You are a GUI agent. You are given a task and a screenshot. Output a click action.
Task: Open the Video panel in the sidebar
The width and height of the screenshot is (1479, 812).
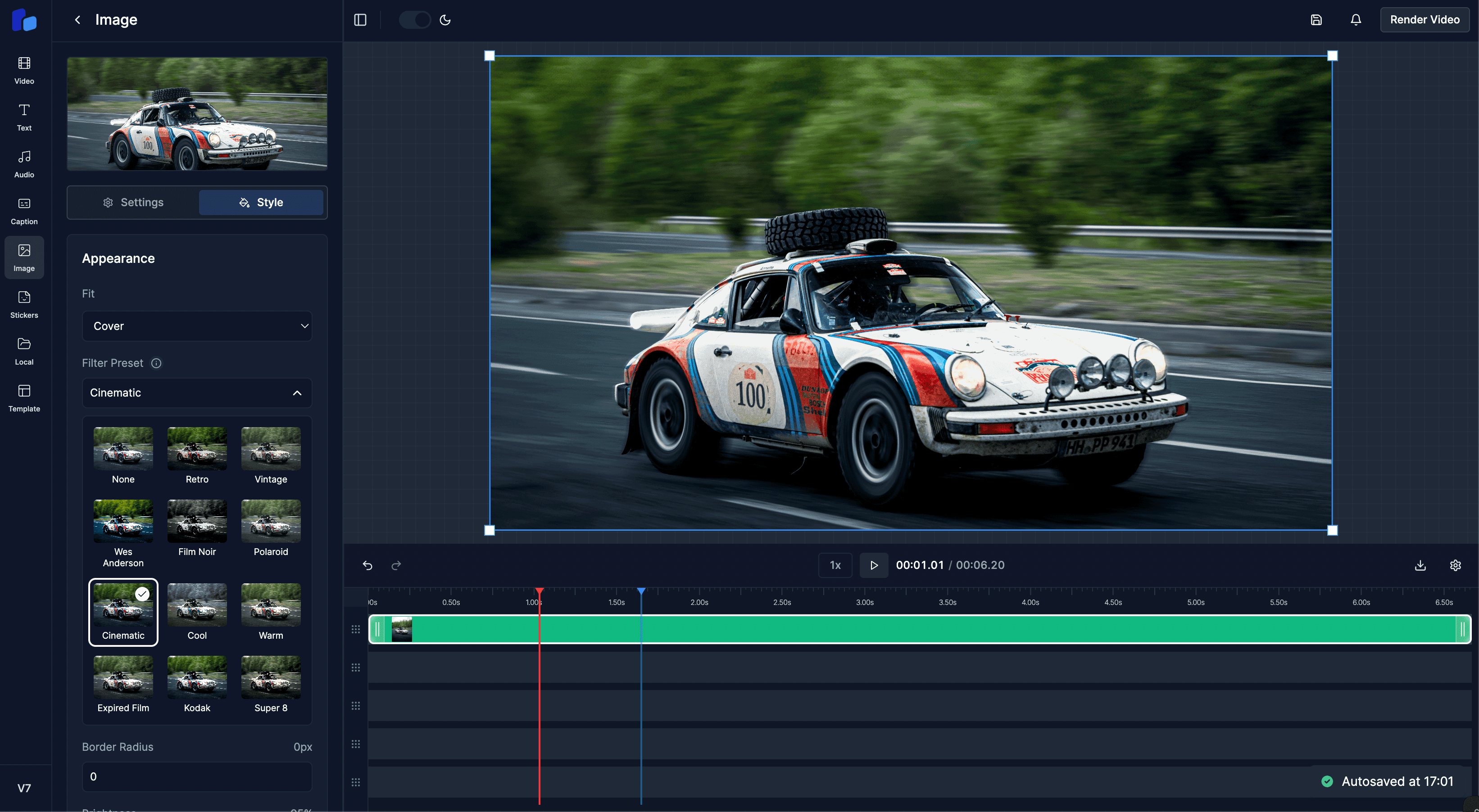[x=23, y=69]
